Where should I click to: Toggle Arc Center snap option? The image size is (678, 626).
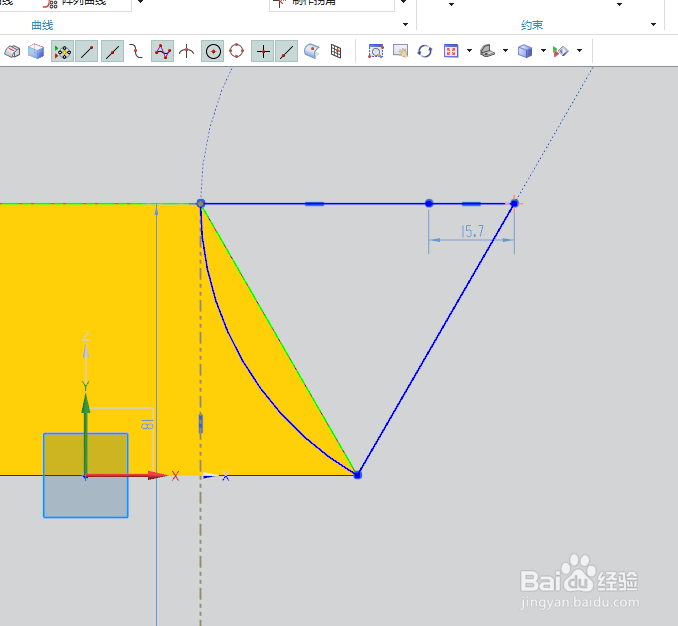[x=213, y=51]
